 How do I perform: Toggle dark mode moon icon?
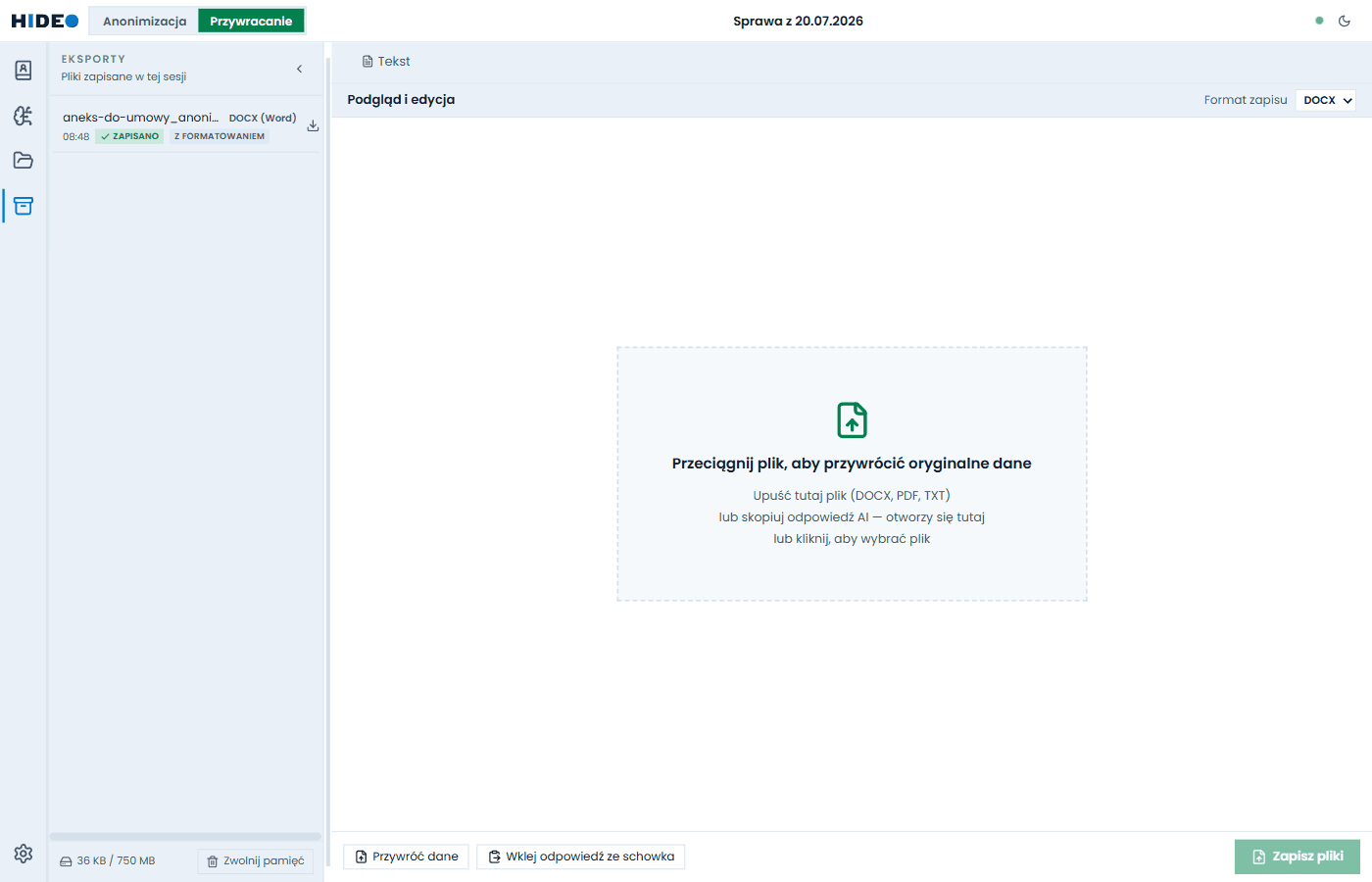tap(1345, 21)
